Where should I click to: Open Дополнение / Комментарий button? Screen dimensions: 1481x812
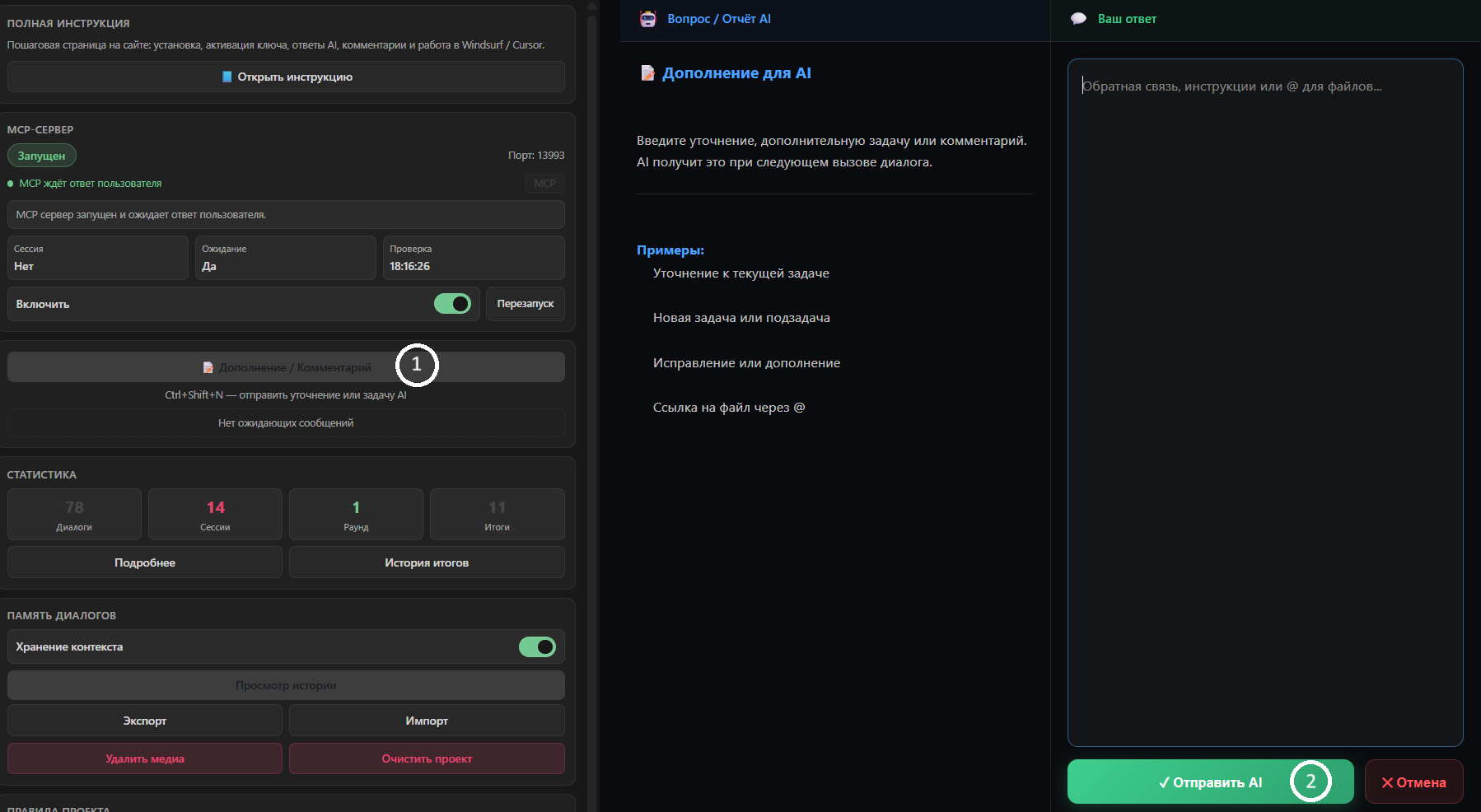coord(286,367)
